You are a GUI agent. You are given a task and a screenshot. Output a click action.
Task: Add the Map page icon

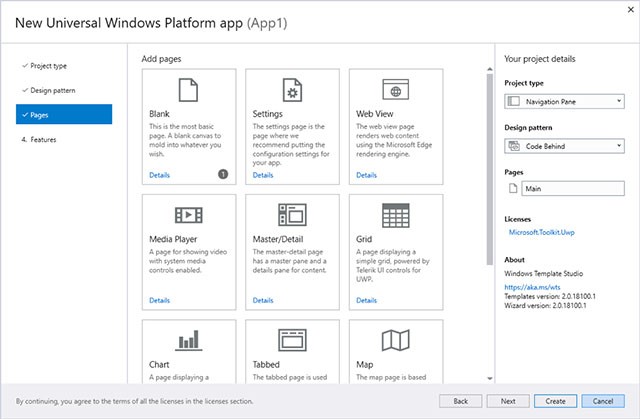[x=394, y=340]
